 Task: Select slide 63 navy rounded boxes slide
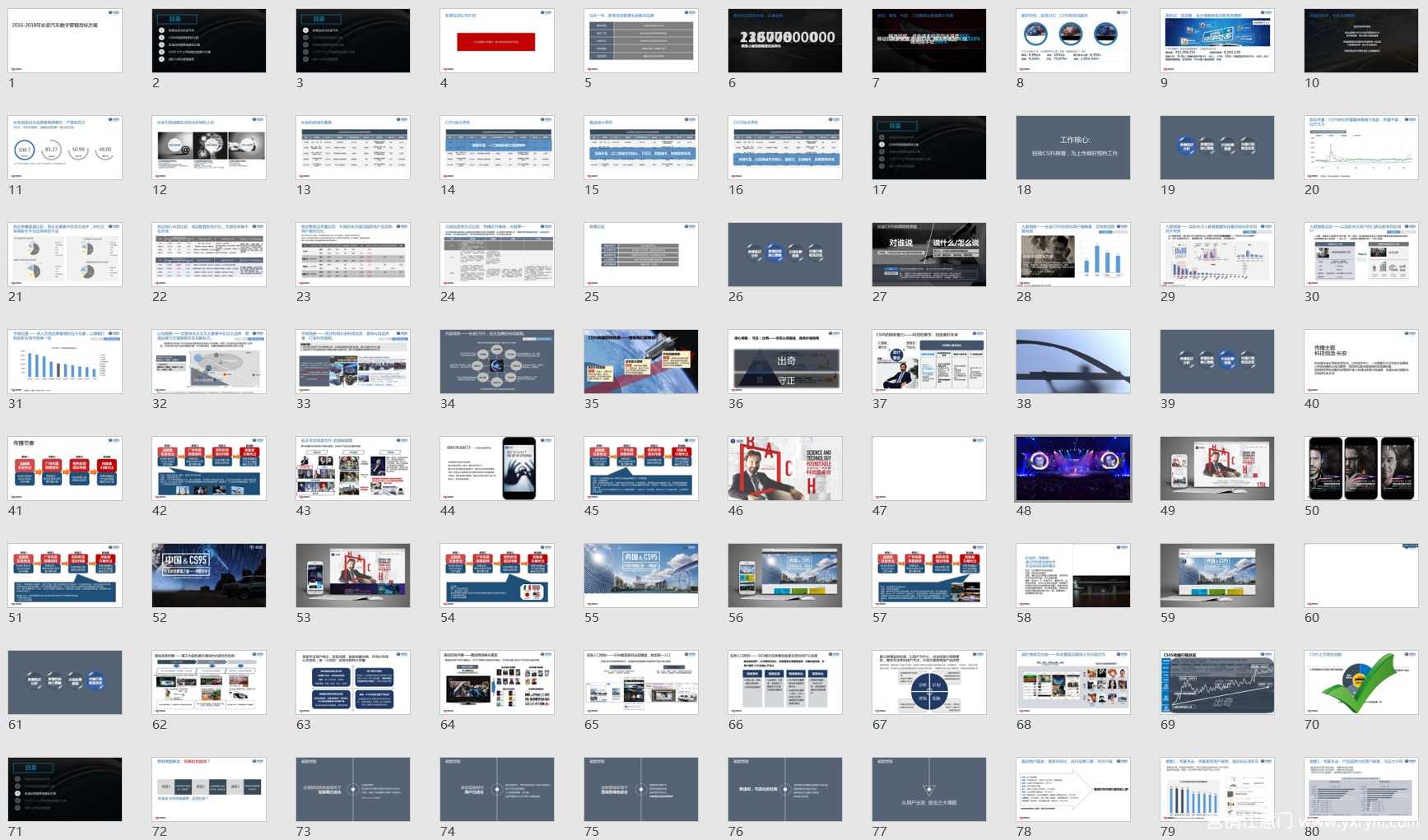click(x=353, y=682)
